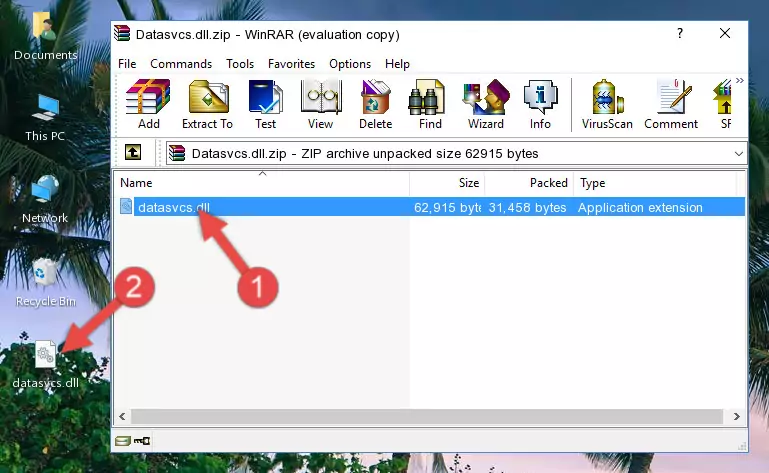Click the Application extension type cell

[640, 208]
